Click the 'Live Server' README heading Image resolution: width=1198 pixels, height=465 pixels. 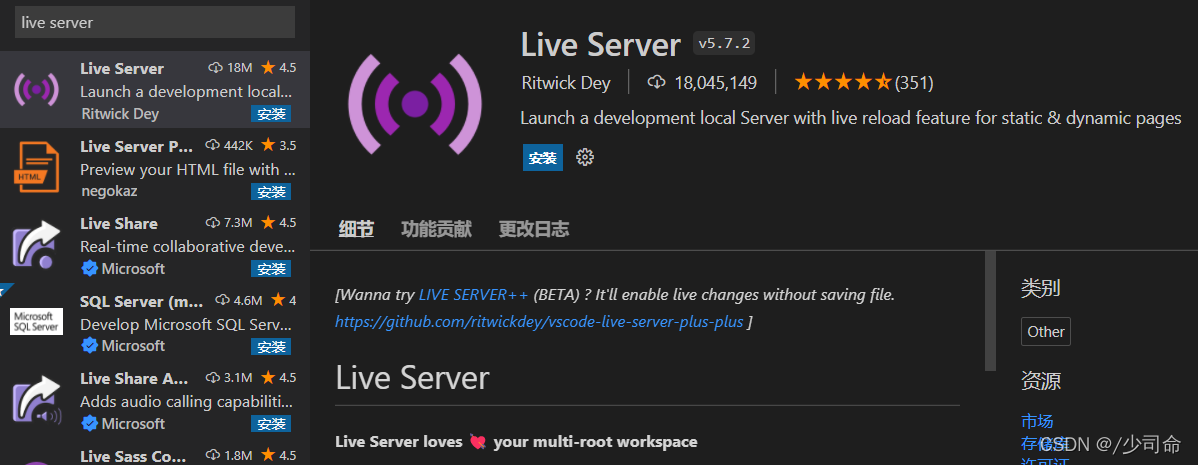[413, 378]
